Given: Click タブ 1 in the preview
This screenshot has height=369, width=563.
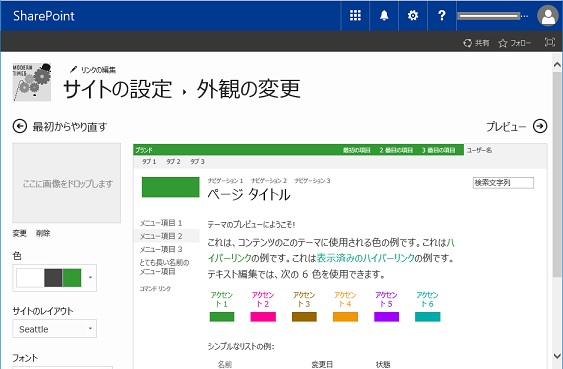Looking at the screenshot, I should pos(149,162).
